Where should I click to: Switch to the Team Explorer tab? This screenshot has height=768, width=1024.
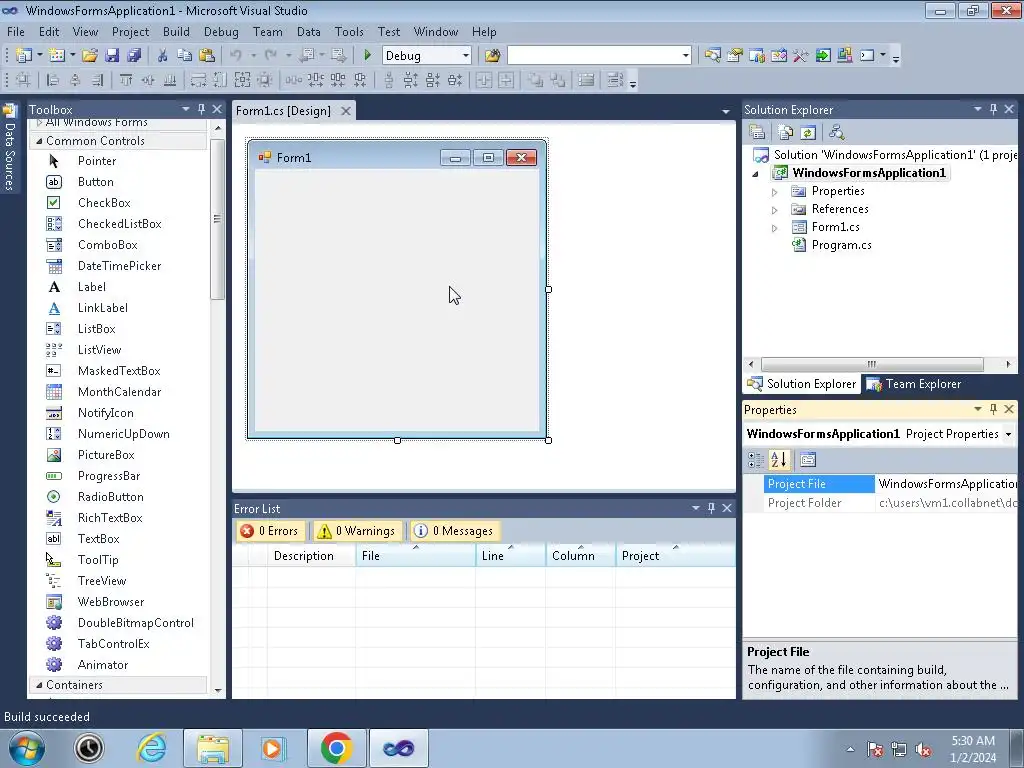click(x=914, y=384)
